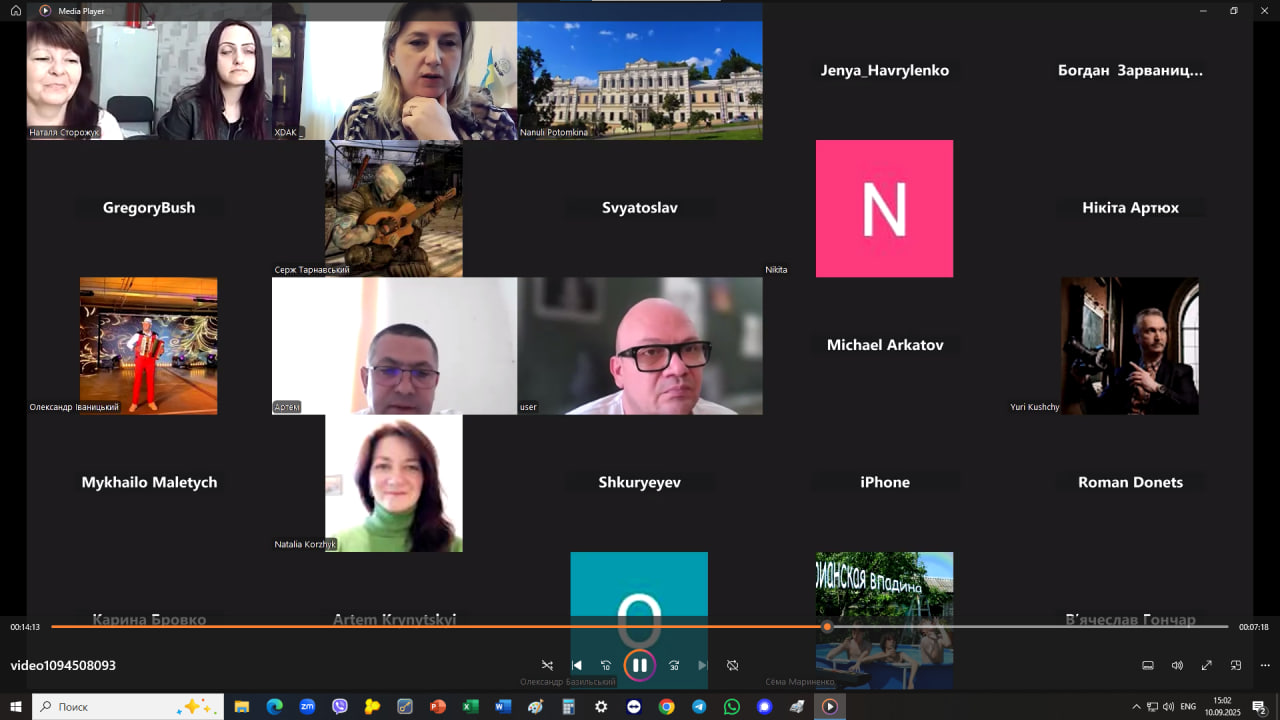Open Media Player more options menu

click(x=1264, y=665)
